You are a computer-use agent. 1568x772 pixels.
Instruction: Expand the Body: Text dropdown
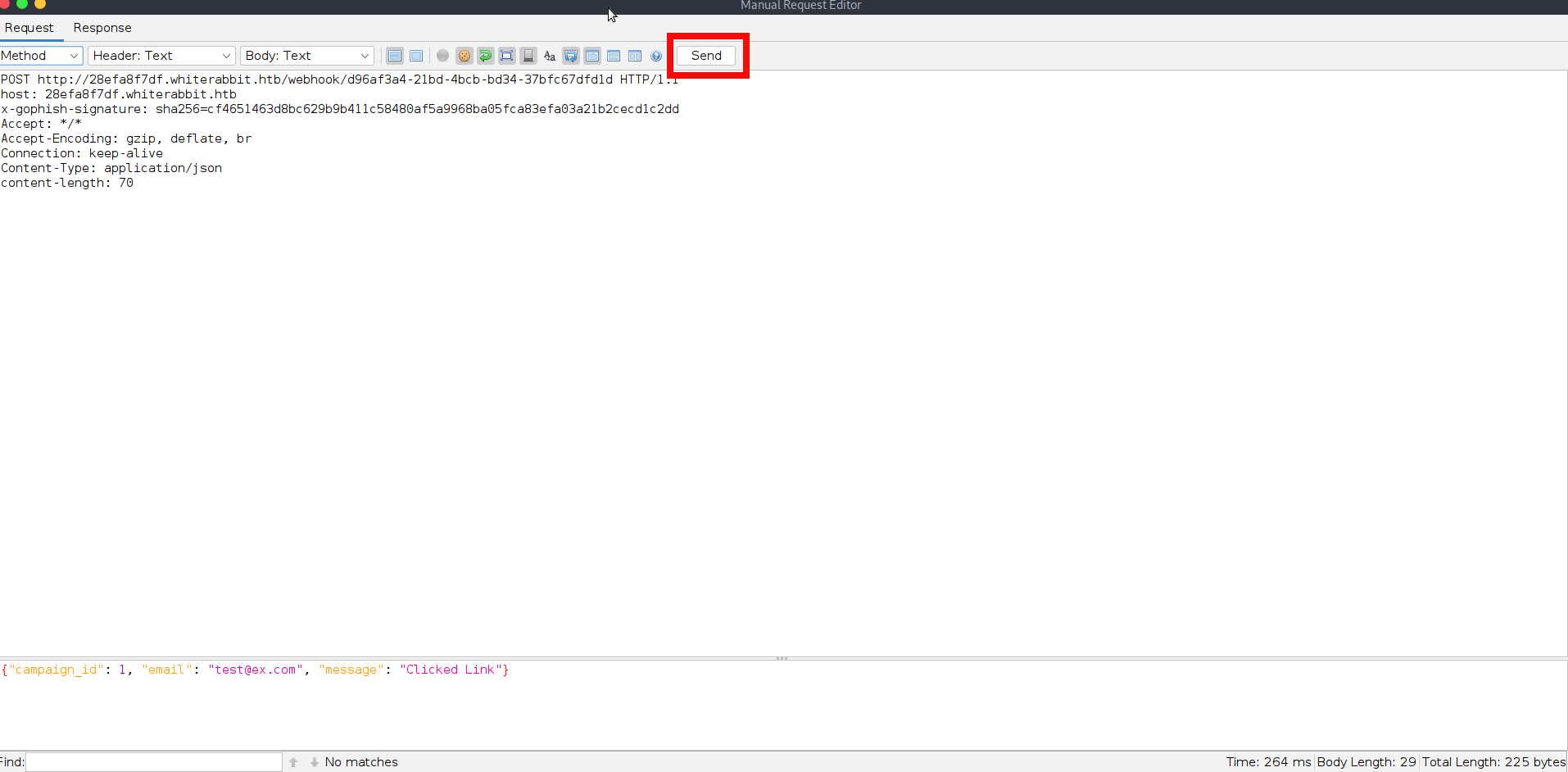pos(307,56)
